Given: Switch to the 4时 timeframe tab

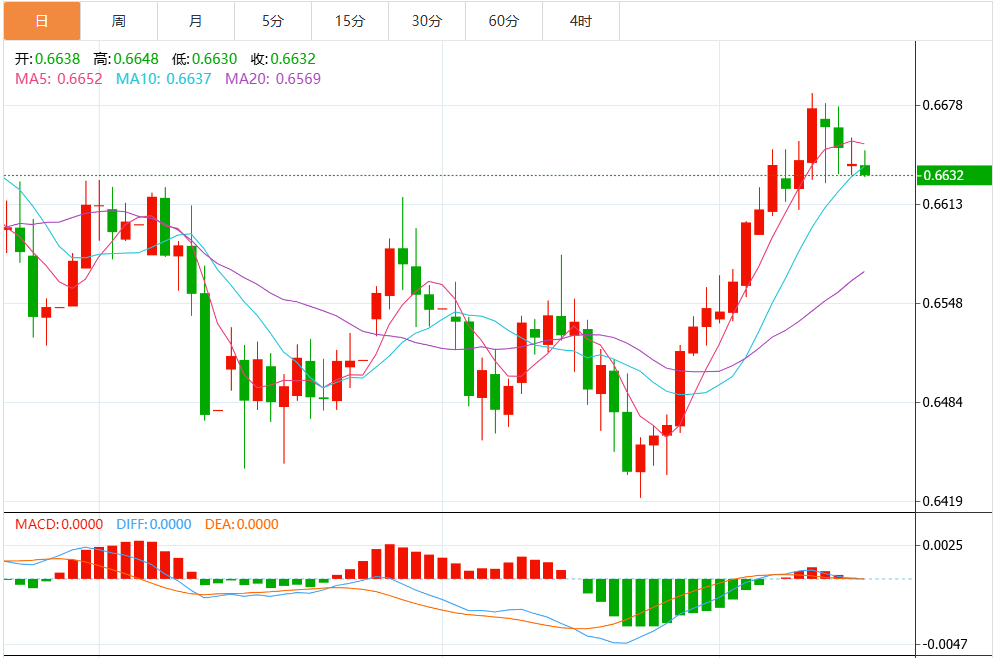Looking at the screenshot, I should coord(581,21).
